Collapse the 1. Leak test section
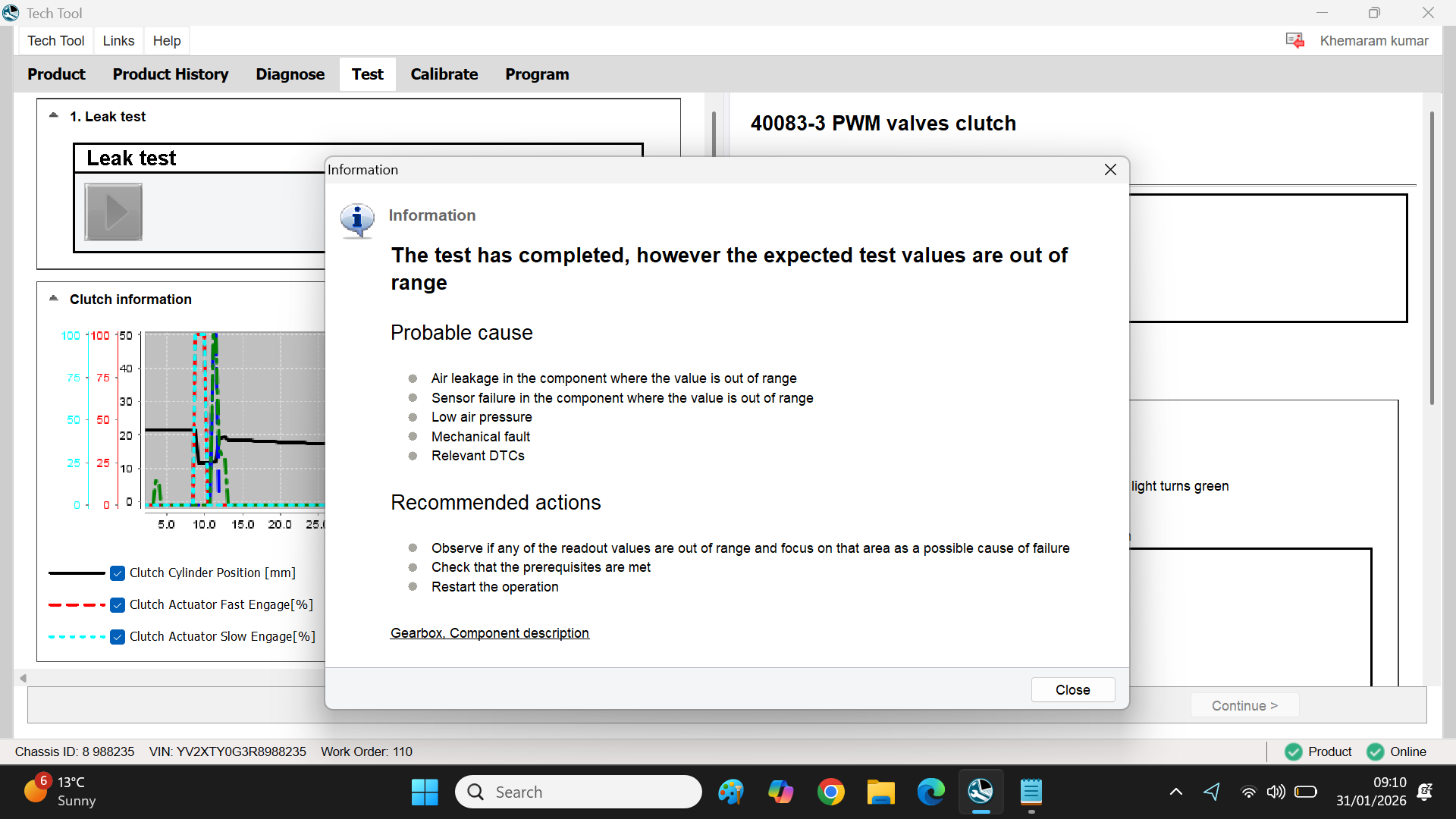1456x819 pixels. pos(54,116)
